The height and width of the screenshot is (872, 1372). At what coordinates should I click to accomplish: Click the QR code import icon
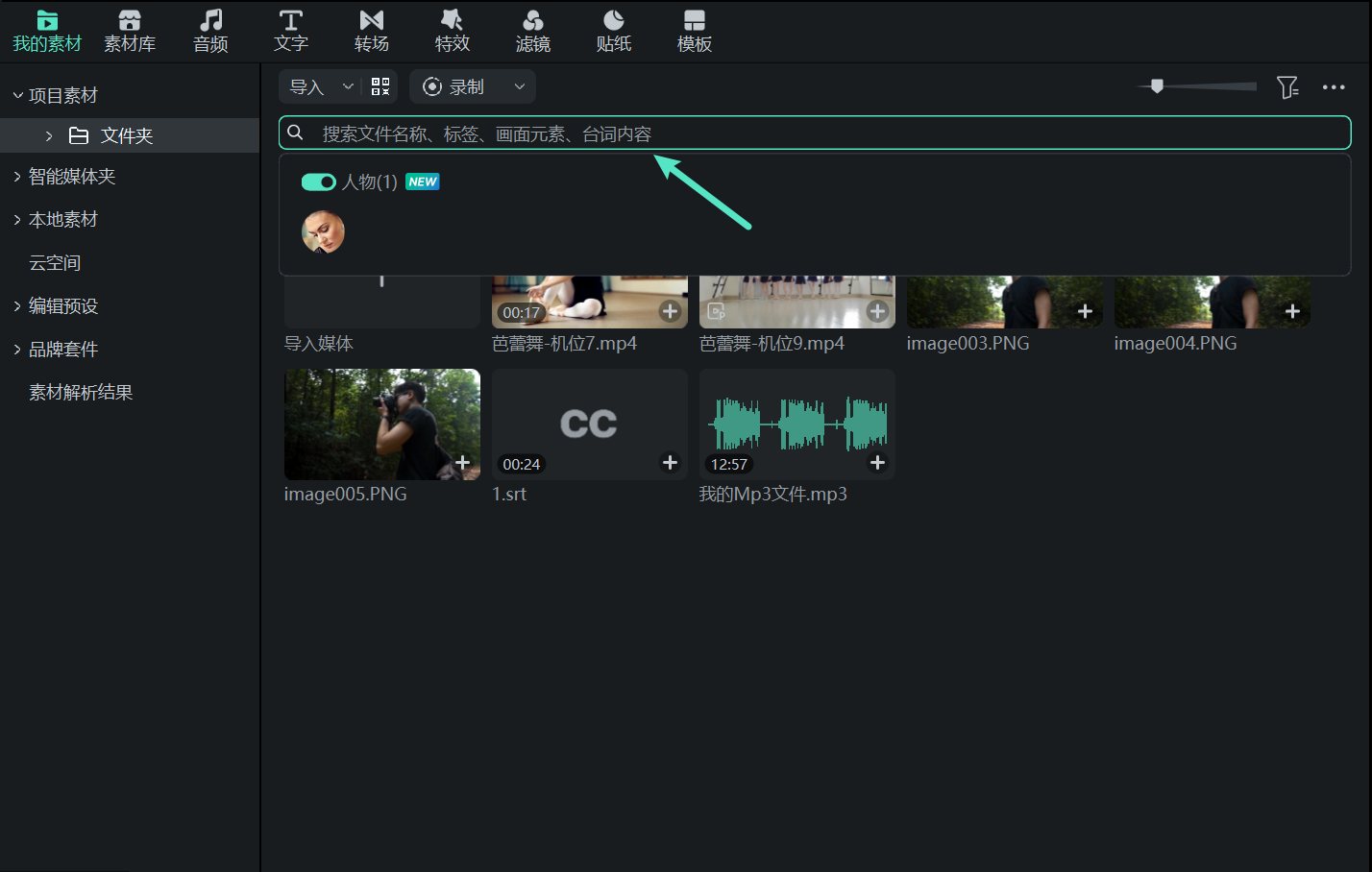pos(380,86)
